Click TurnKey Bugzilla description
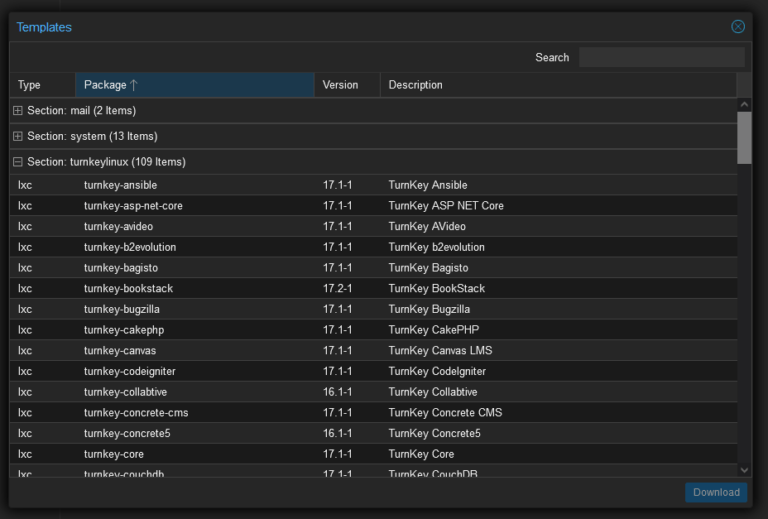 [x=429, y=309]
